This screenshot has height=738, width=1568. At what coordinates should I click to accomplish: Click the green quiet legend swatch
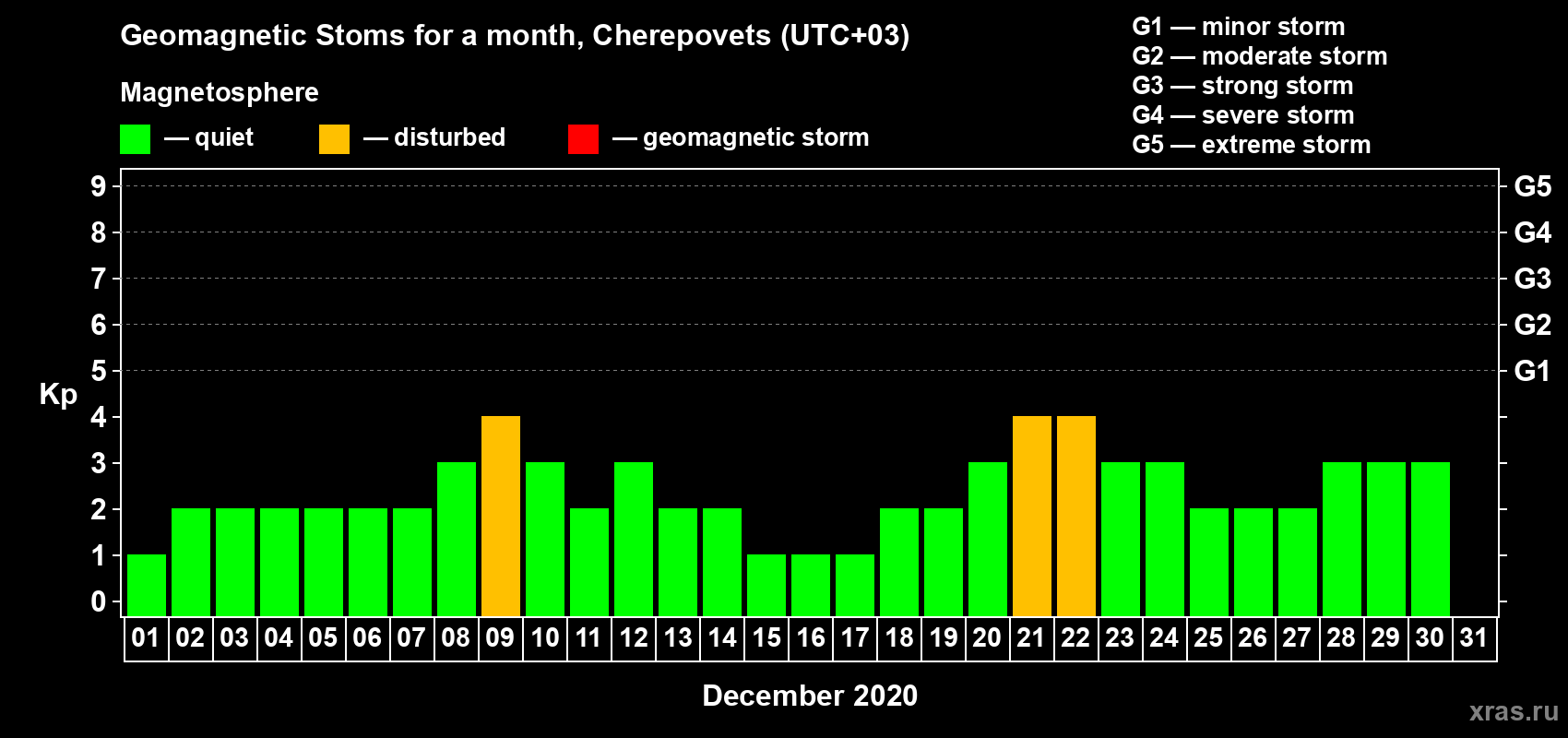coord(135,139)
